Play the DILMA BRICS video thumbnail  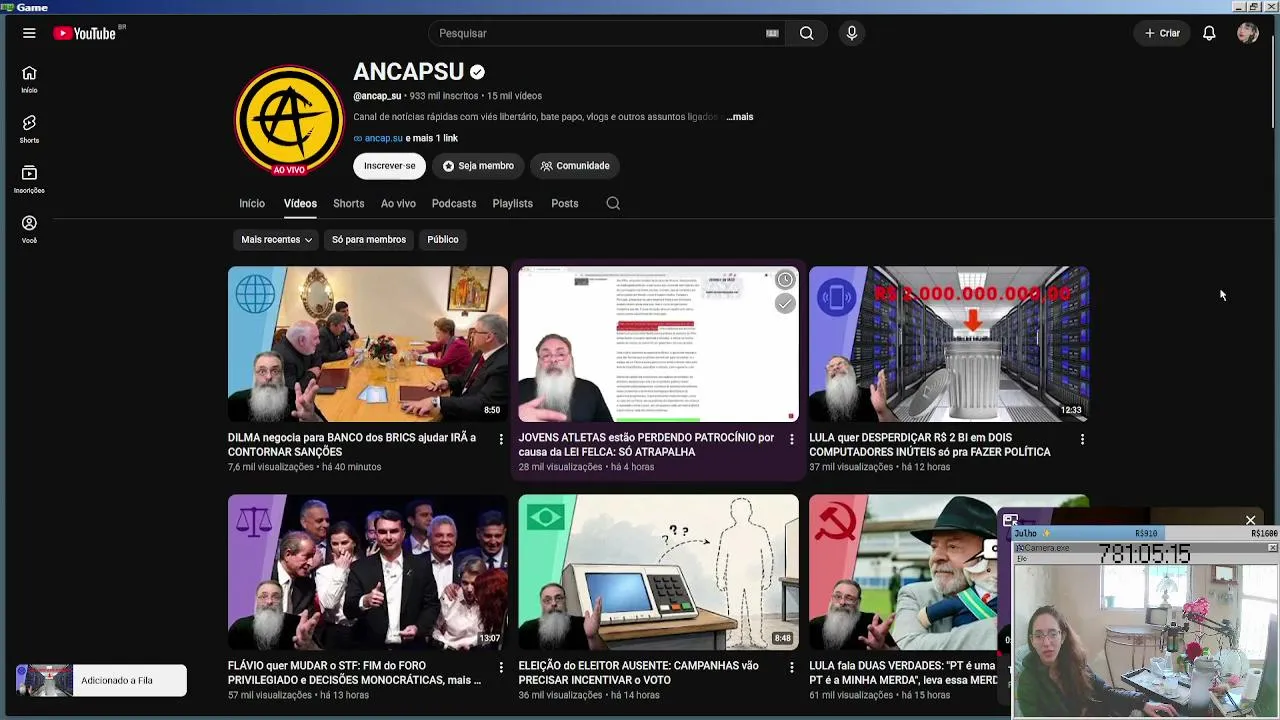368,344
